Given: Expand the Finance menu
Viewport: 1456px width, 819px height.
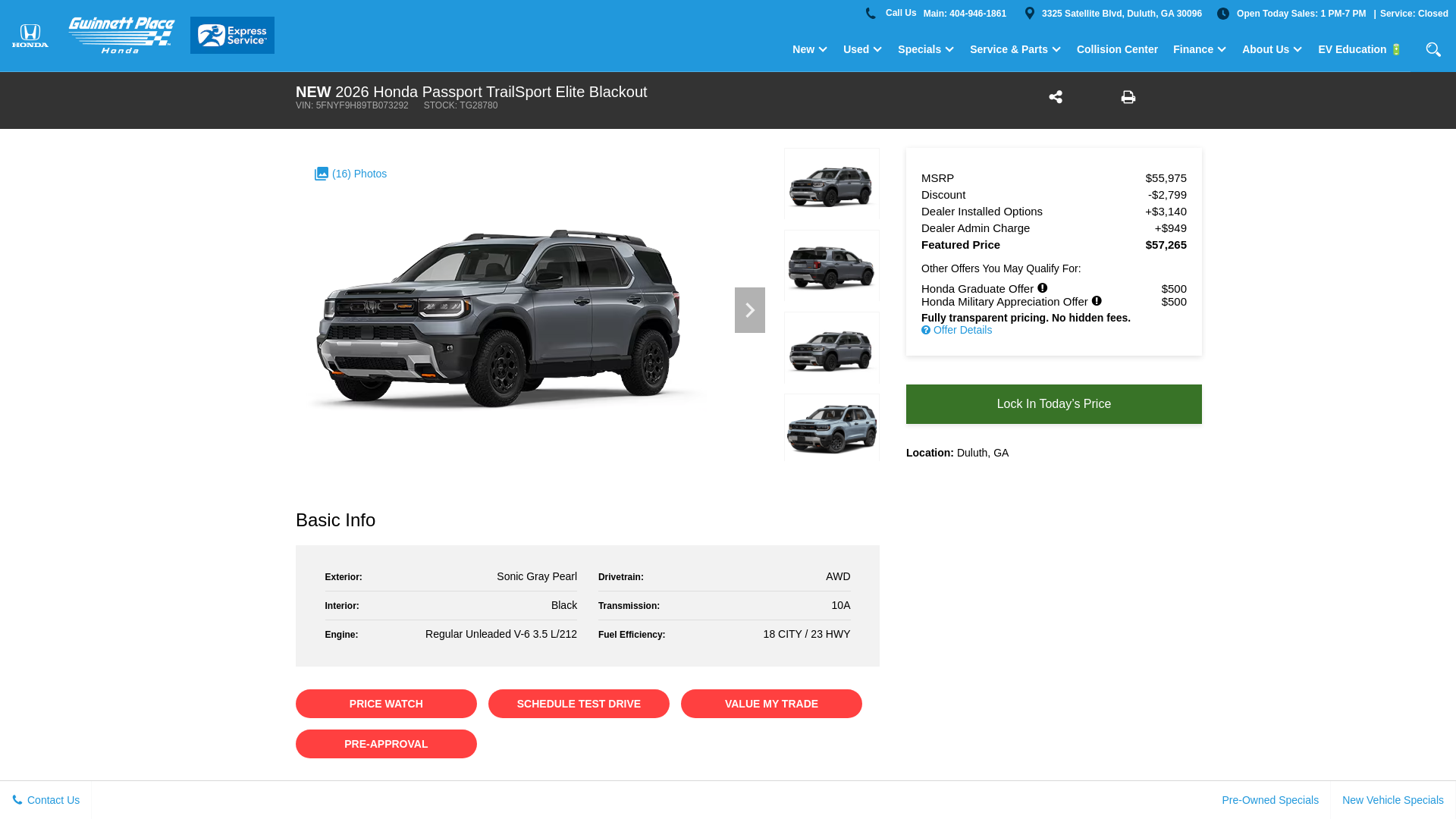Looking at the screenshot, I should pos(1199,49).
